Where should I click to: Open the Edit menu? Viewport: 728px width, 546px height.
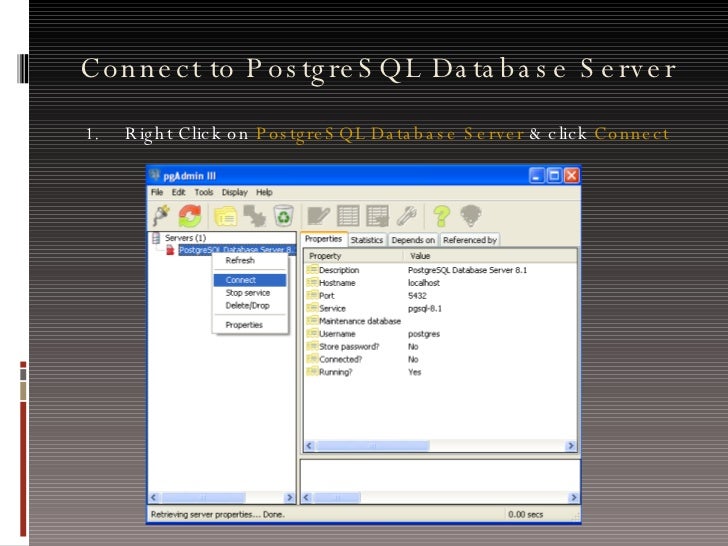[x=178, y=192]
